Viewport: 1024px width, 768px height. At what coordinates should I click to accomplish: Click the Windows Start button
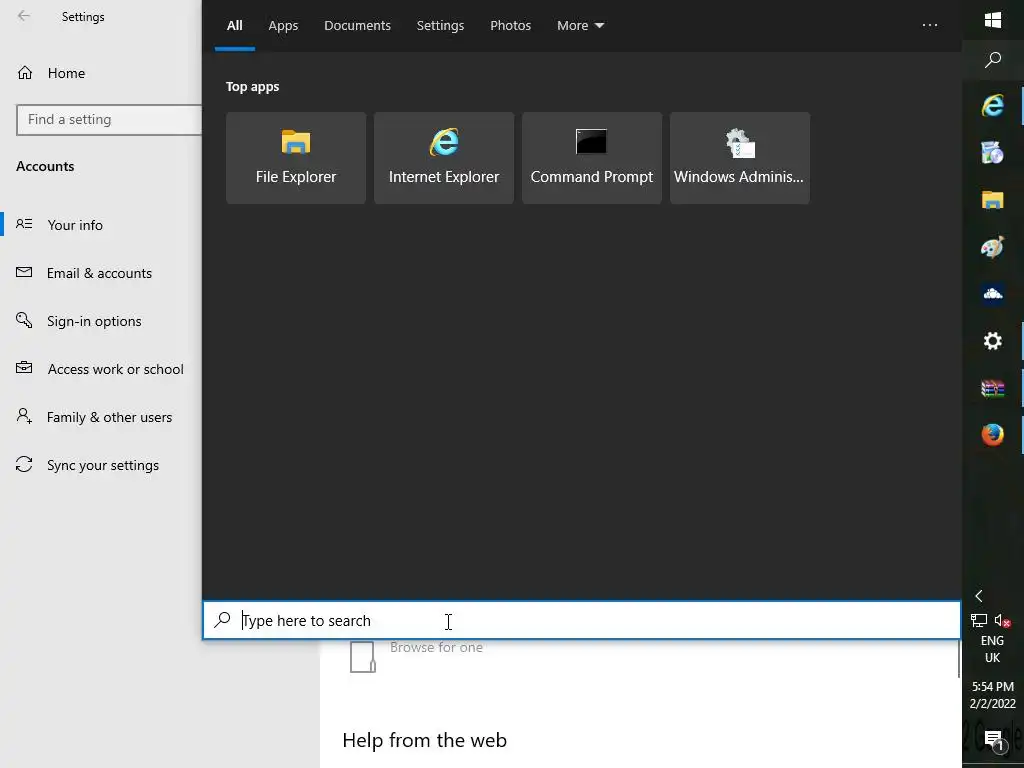993,20
